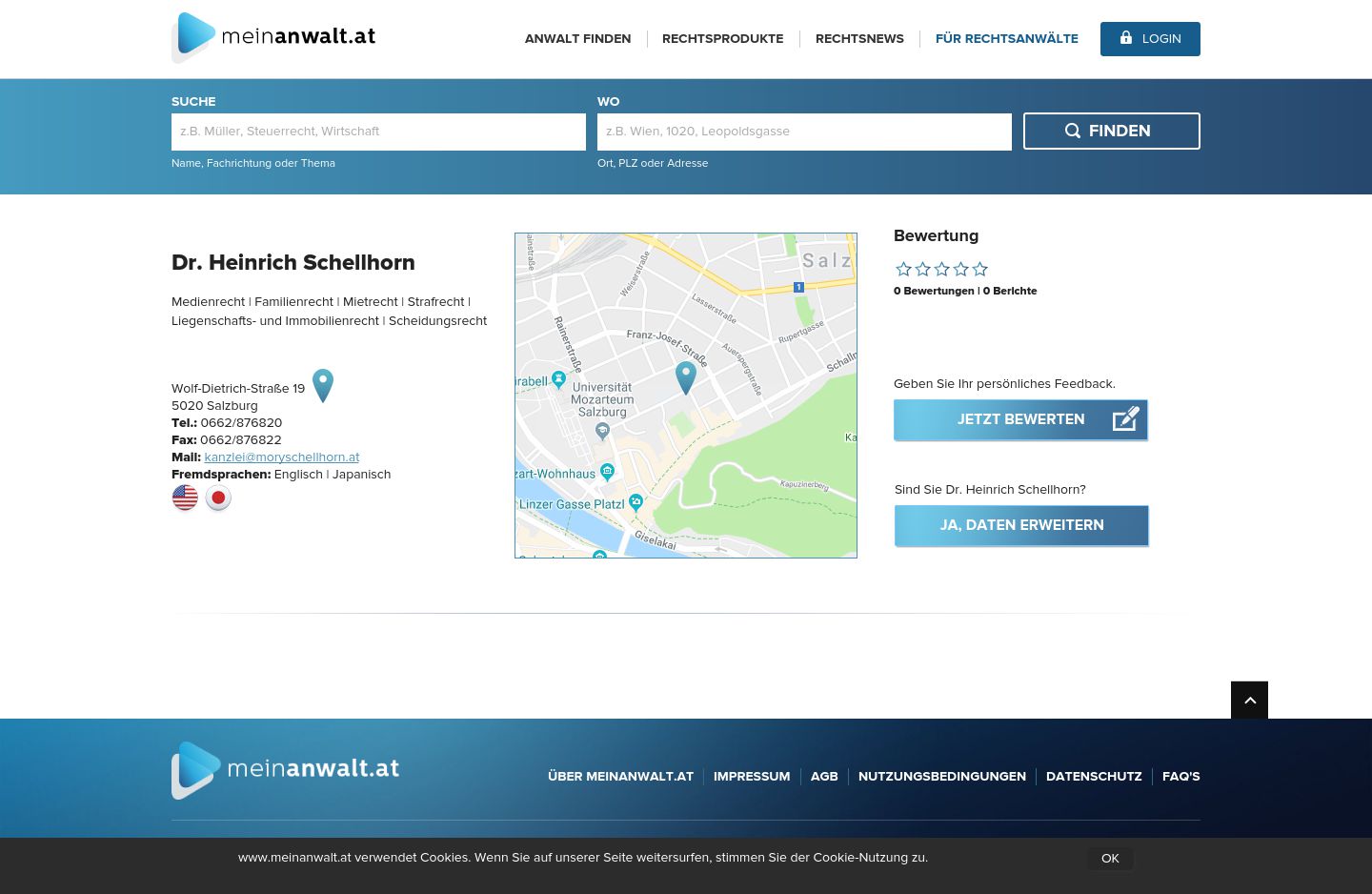Screen dimensions: 1372x894
Task: Open Über Meinanwalt.at footer link
Action: pyautogui.click(x=620, y=776)
